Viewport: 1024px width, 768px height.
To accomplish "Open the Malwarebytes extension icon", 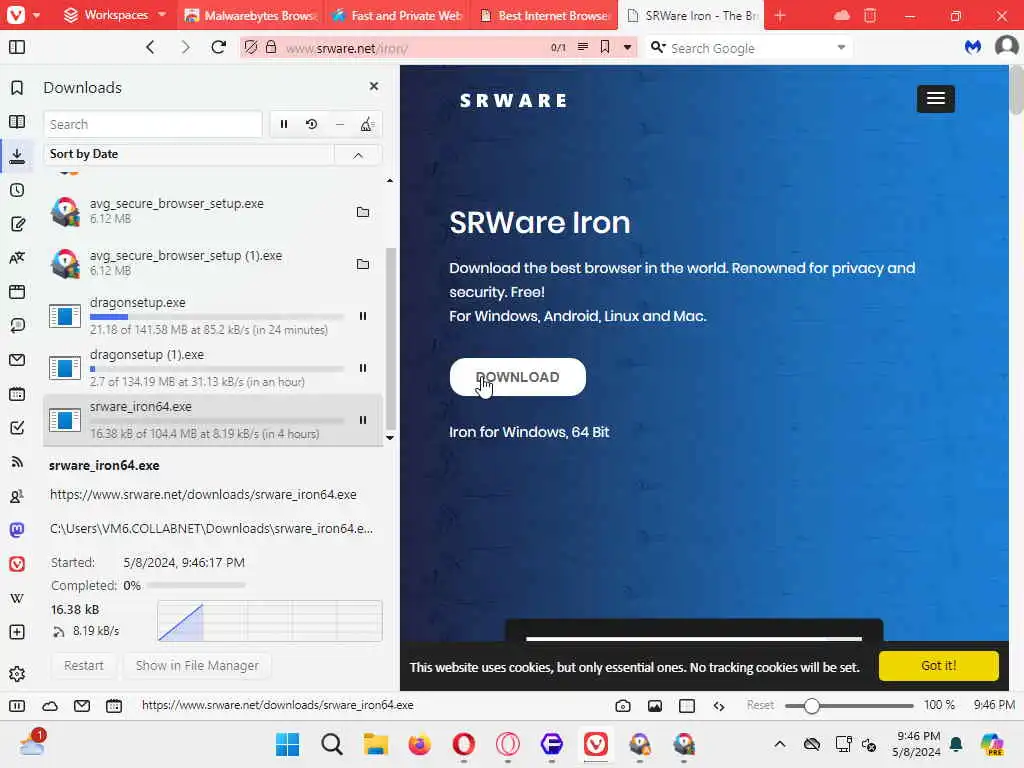I will [x=973, y=47].
